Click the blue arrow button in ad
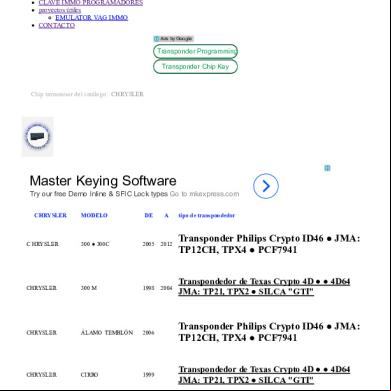This screenshot has height=391, width=391. (x=266, y=186)
